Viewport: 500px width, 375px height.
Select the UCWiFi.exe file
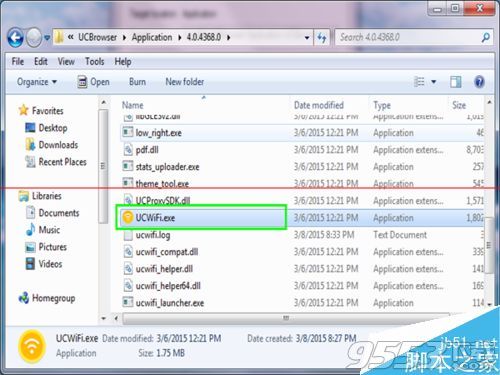pyautogui.click(x=201, y=218)
